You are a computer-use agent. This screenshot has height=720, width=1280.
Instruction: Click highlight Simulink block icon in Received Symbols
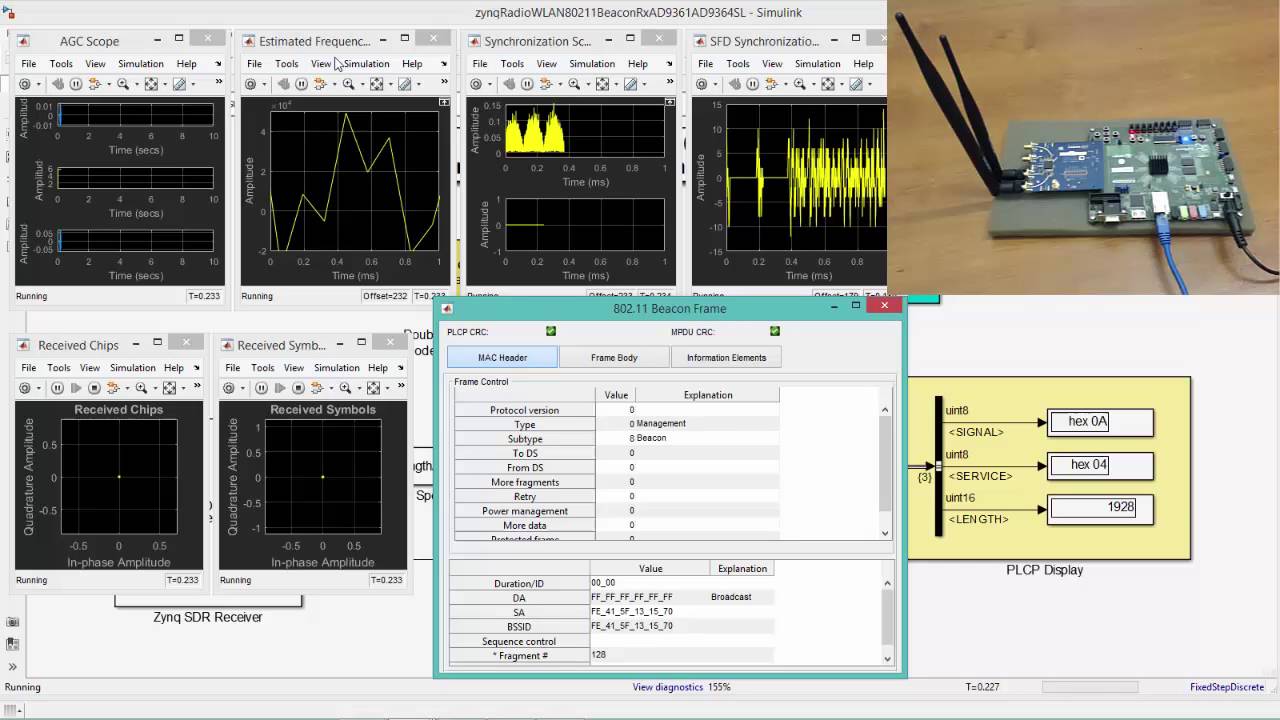[x=317, y=388]
